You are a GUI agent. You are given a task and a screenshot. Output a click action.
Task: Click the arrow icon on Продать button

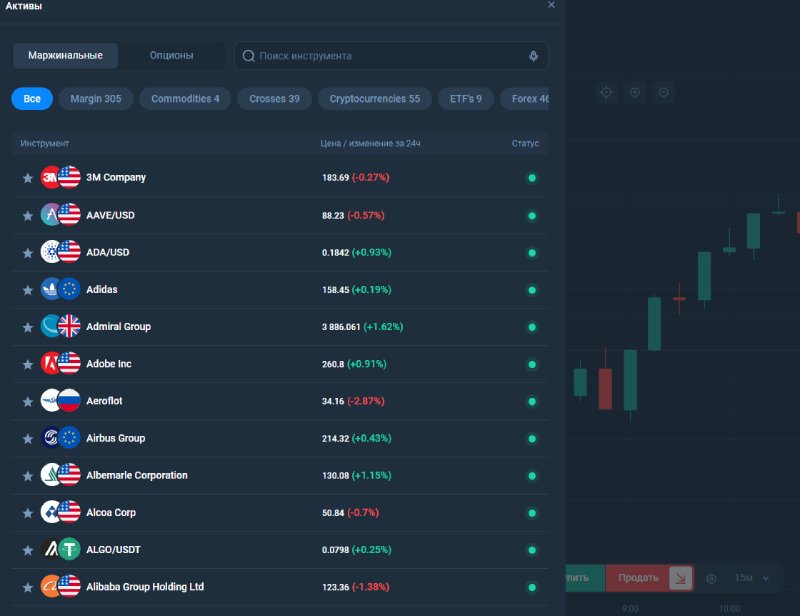tap(681, 578)
